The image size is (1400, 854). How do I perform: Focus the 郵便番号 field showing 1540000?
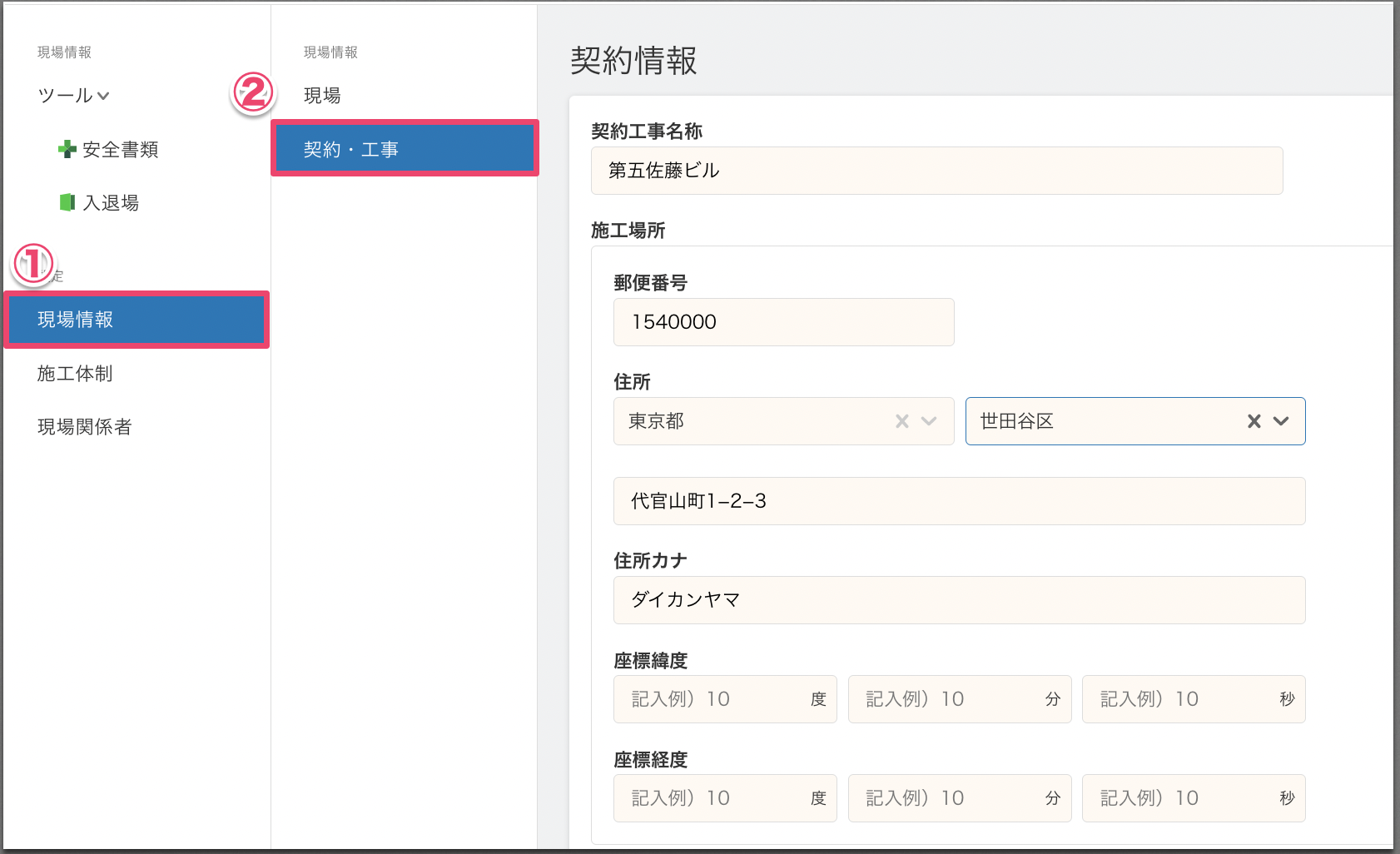(783, 322)
